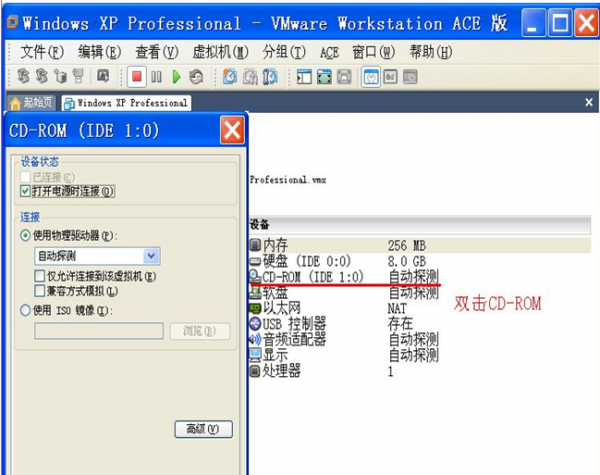Image resolution: width=600 pixels, height=475 pixels.
Task: Select 使用 ISO 镜像 radio button
Action: [x=25, y=310]
